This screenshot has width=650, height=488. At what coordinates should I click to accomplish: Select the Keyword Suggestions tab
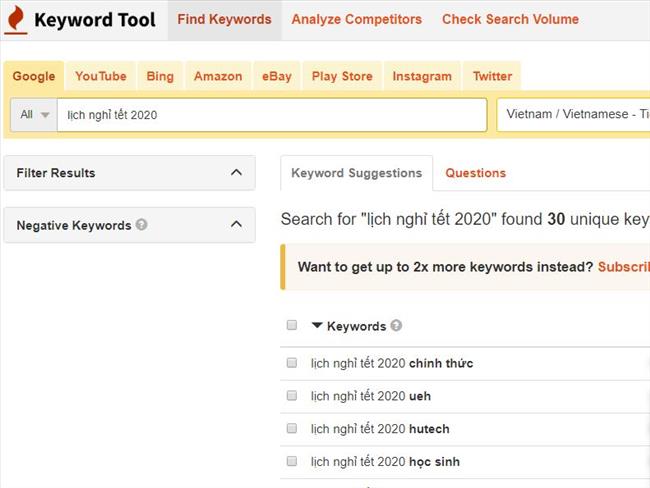click(x=357, y=173)
